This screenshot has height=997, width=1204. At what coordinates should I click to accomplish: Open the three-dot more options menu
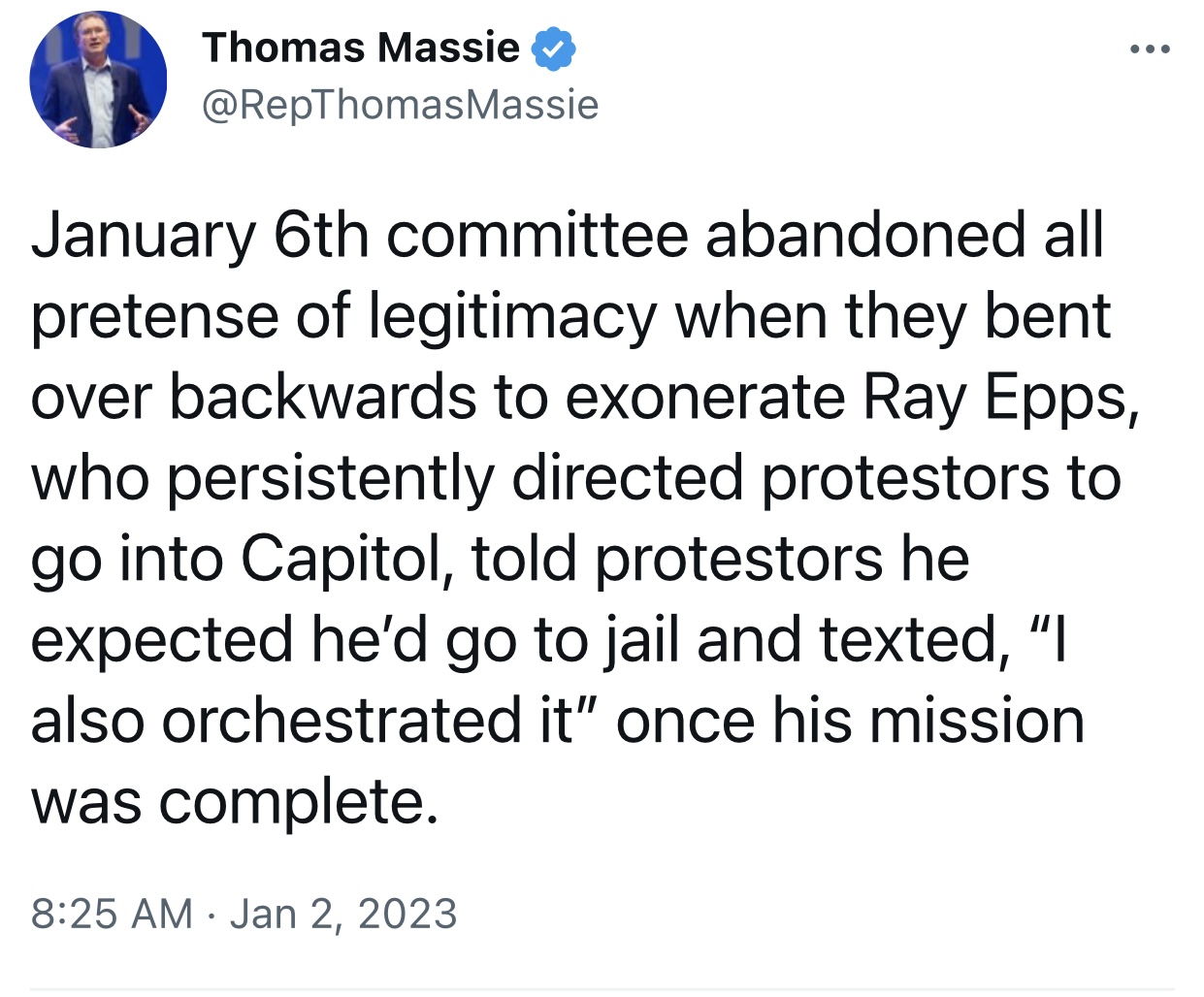pos(1151,48)
